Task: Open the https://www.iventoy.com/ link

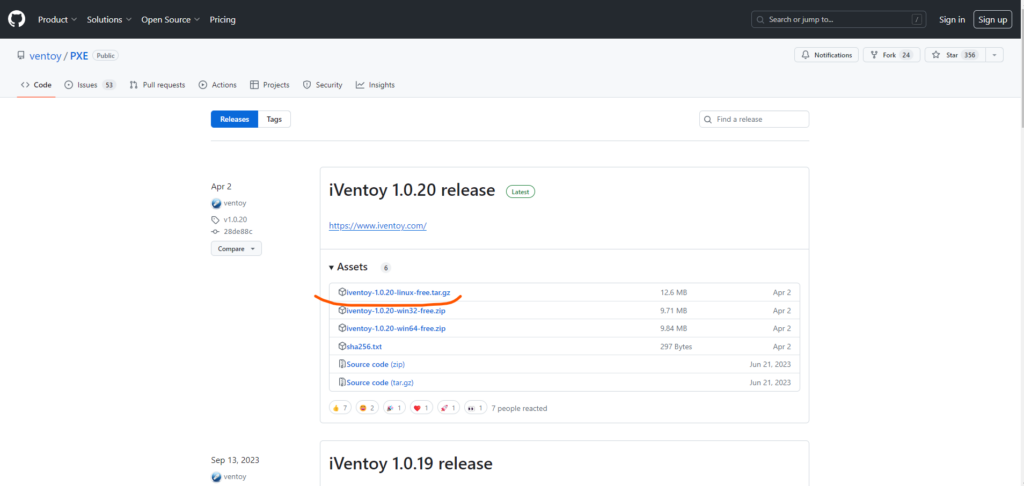Action: click(377, 226)
